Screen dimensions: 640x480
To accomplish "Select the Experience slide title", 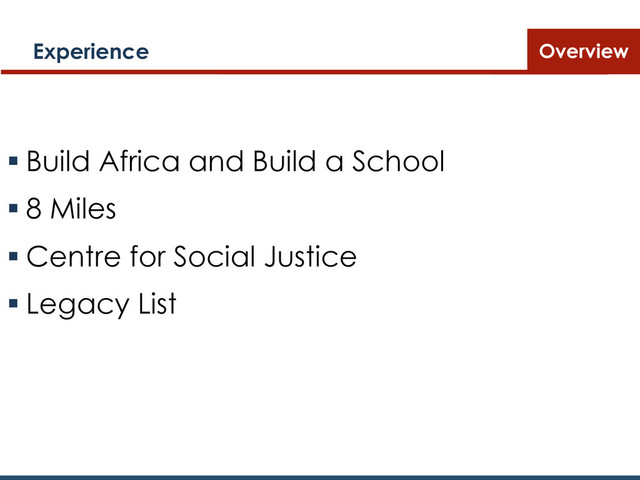I will click(91, 52).
